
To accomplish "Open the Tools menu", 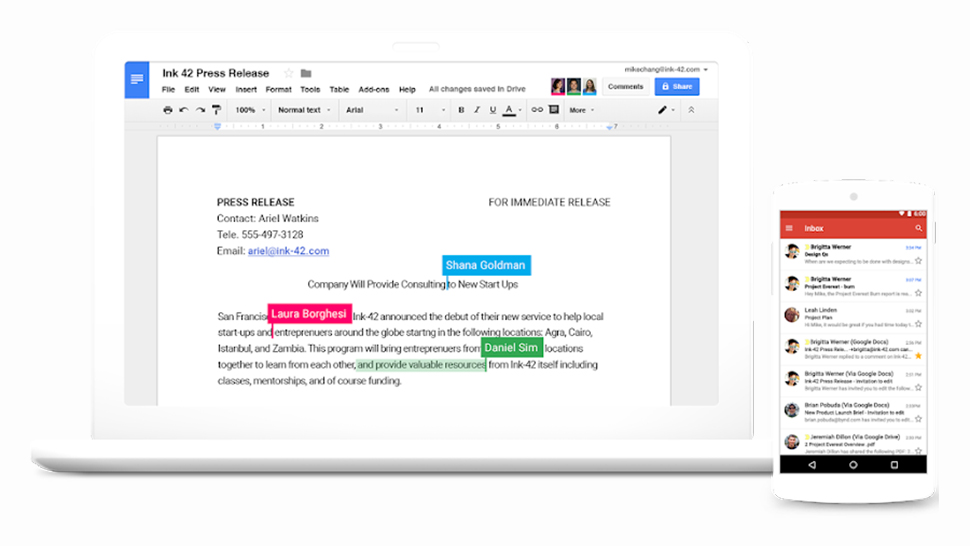I will 310,90.
